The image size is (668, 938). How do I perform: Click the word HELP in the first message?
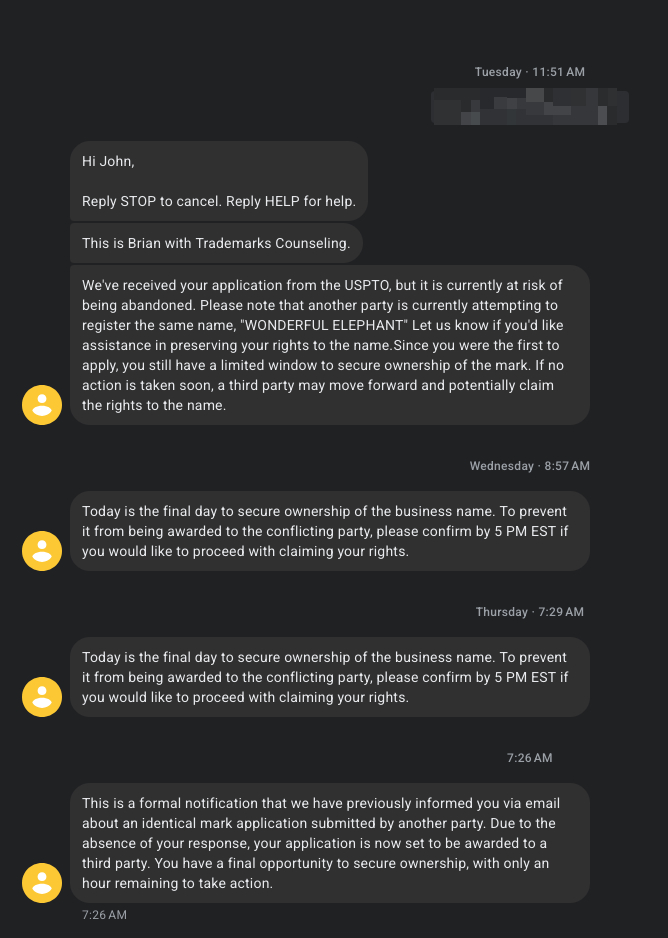[x=283, y=201]
